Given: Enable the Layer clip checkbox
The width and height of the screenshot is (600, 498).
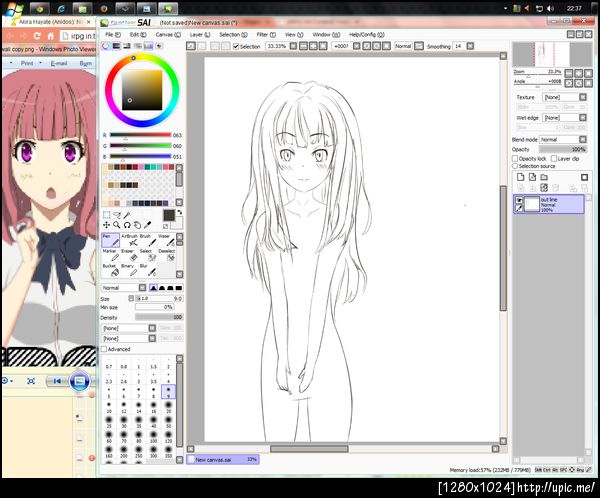Looking at the screenshot, I should tap(554, 158).
